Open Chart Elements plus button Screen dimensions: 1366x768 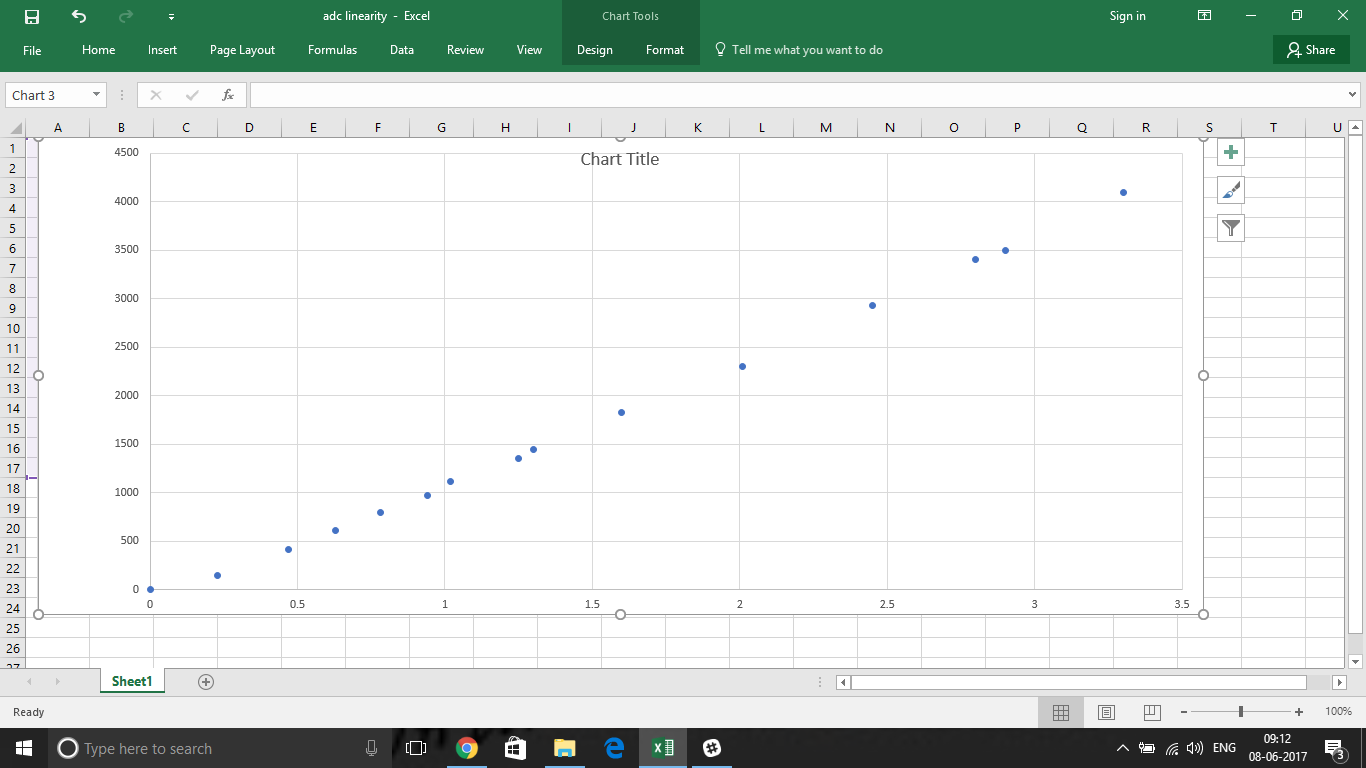tap(1231, 152)
